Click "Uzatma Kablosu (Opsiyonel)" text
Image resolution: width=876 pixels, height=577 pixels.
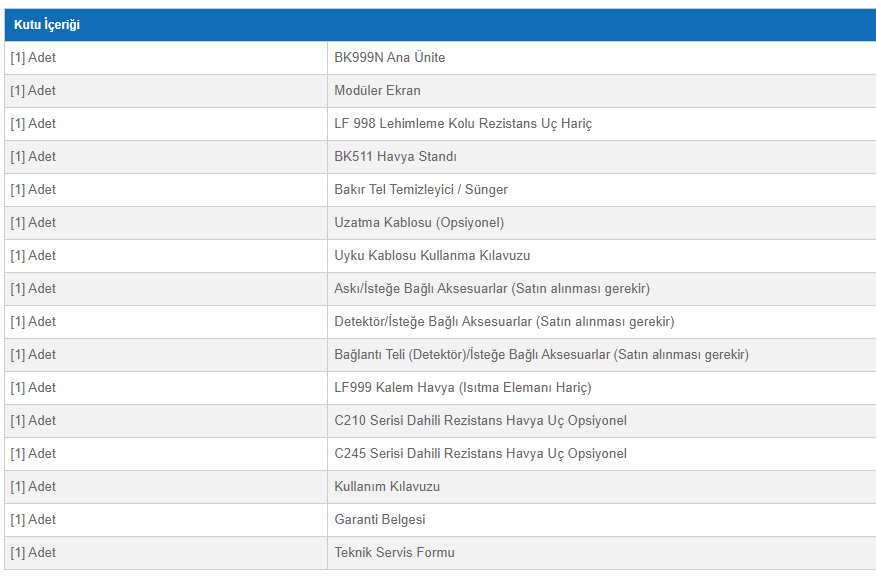419,223
